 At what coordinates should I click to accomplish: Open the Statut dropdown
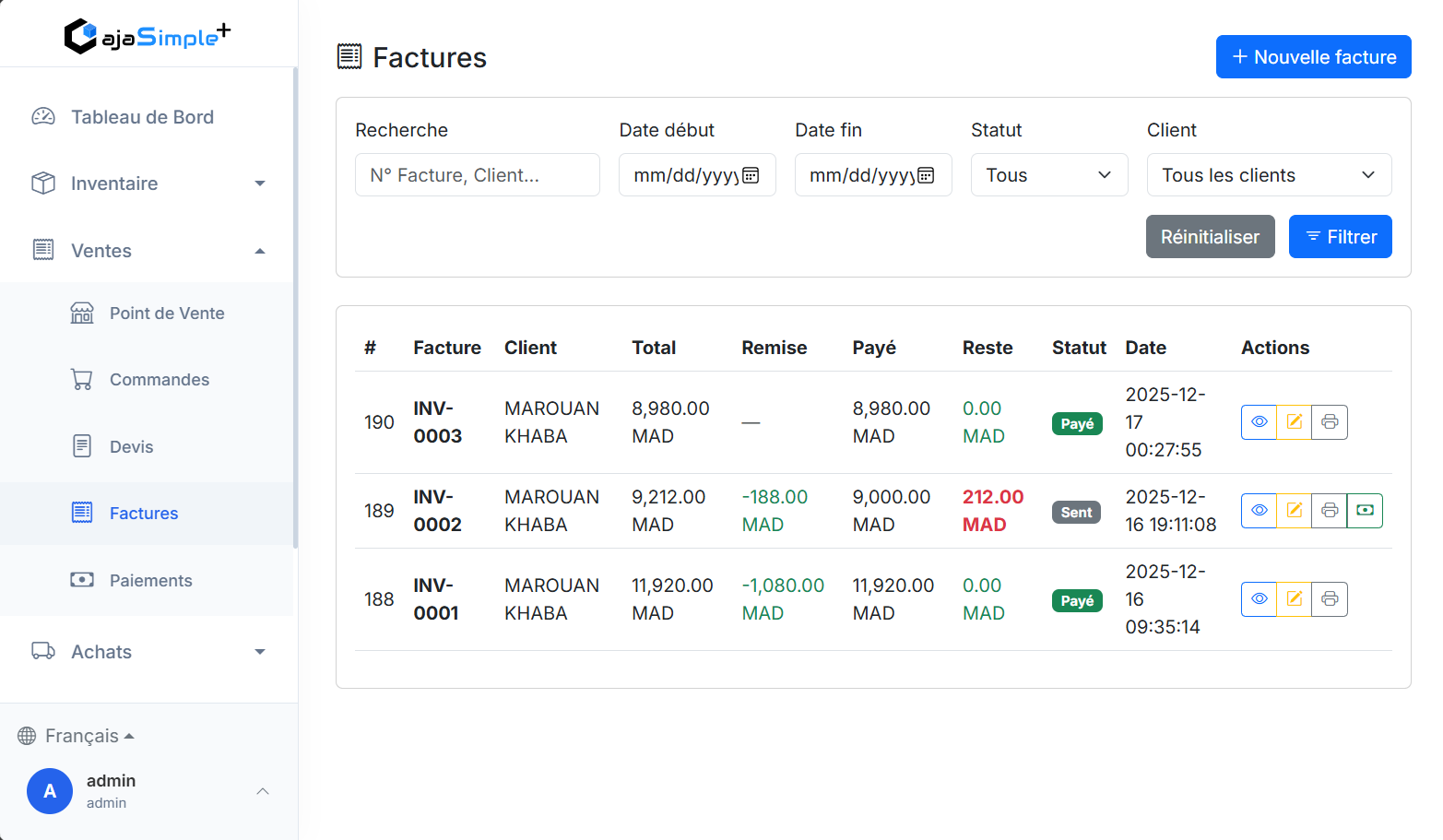point(1048,175)
